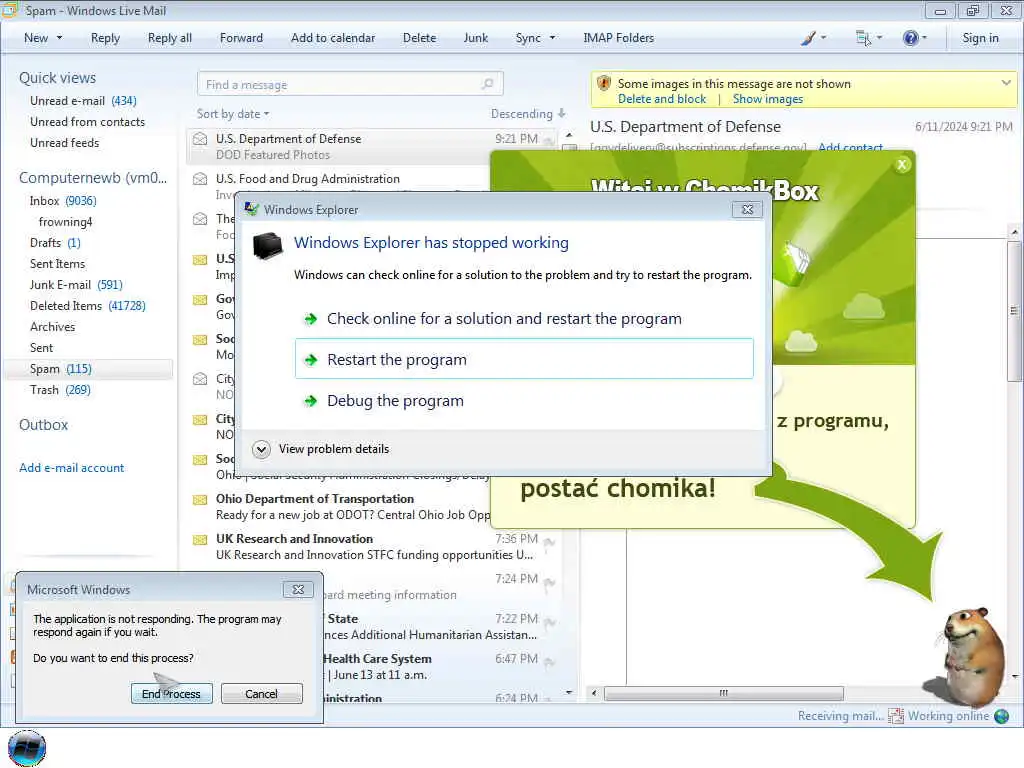Collapse the image warning bar chevron
This screenshot has height=768, width=1024.
pyautogui.click(x=1006, y=82)
